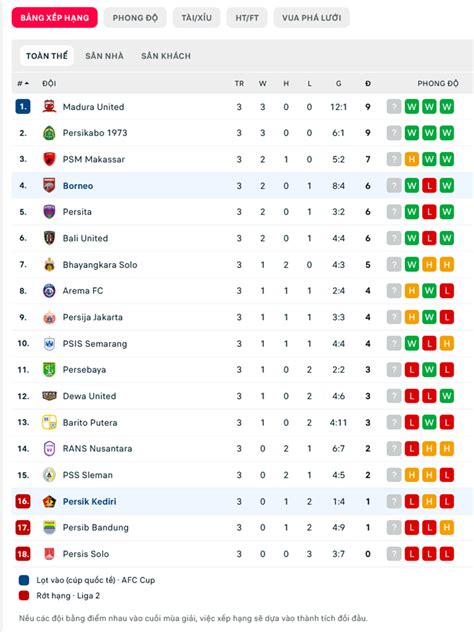This screenshot has width=474, height=632.
Task: Open the VUA PHÁ LƯỚI tab
Action: pyautogui.click(x=312, y=18)
